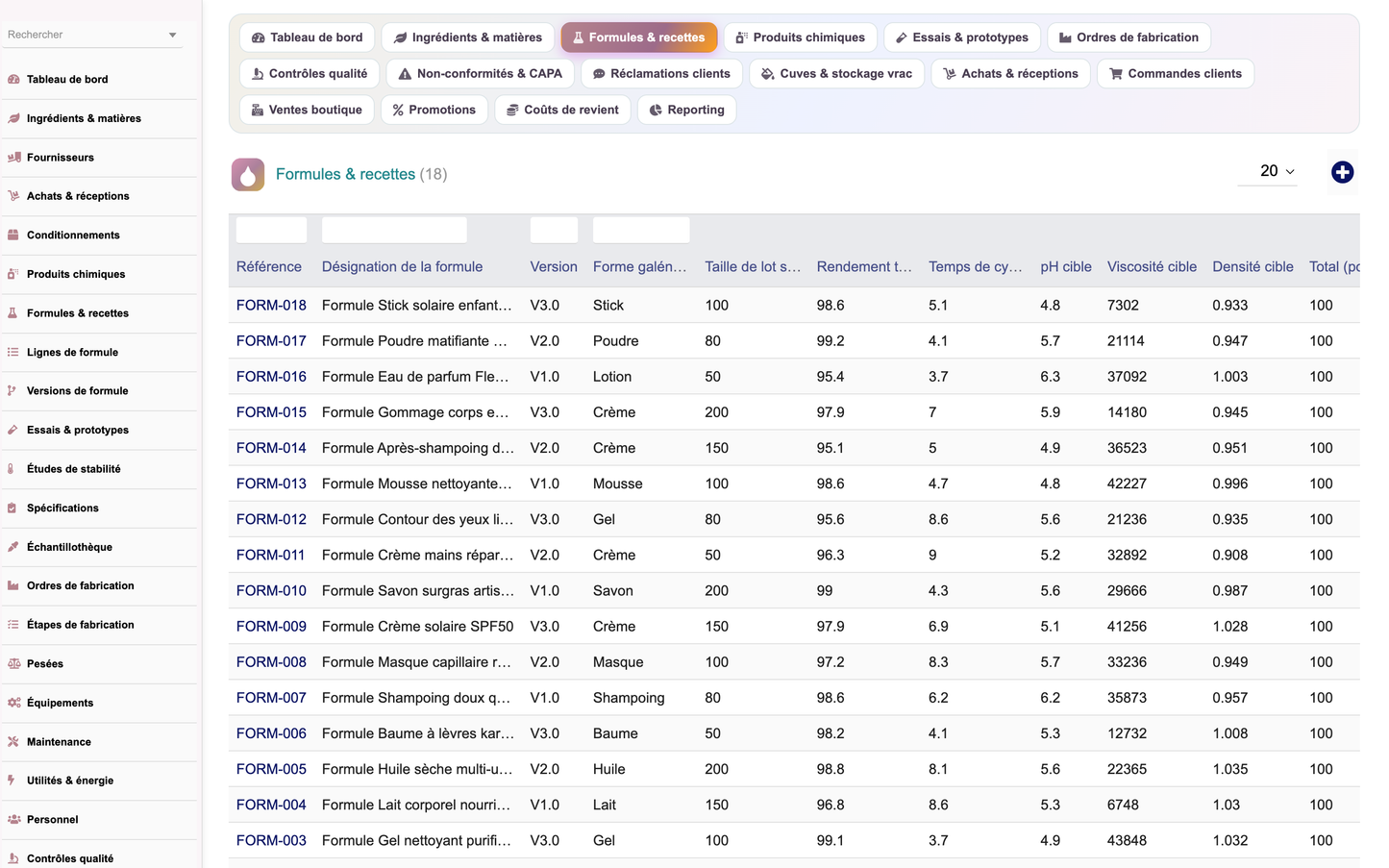Click the Versions de formule branch icon
Image resolution: width=1389 pixels, height=868 pixels.
(13, 391)
